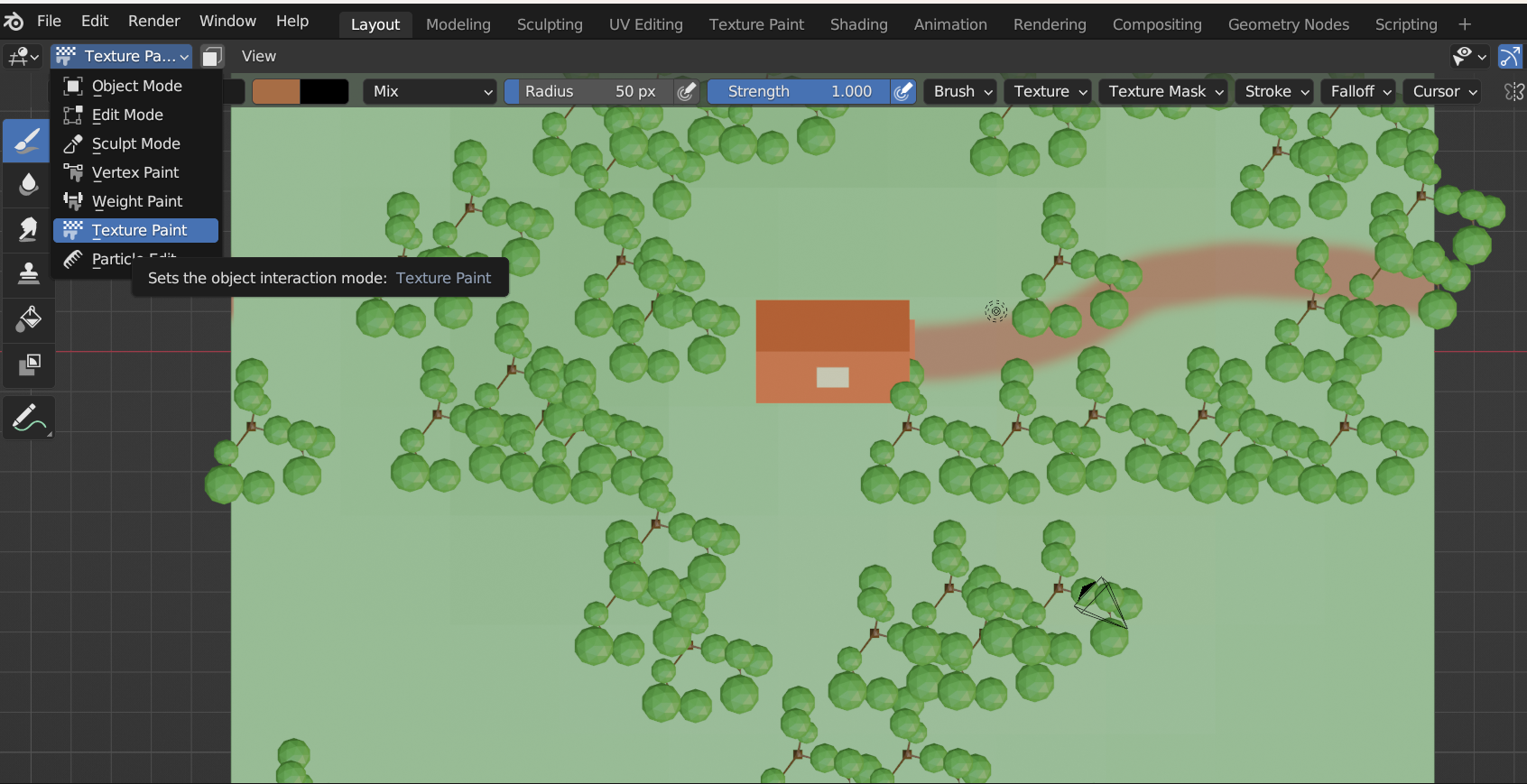Select the Smear tool
Image resolution: width=1527 pixels, height=784 pixels.
point(27,229)
